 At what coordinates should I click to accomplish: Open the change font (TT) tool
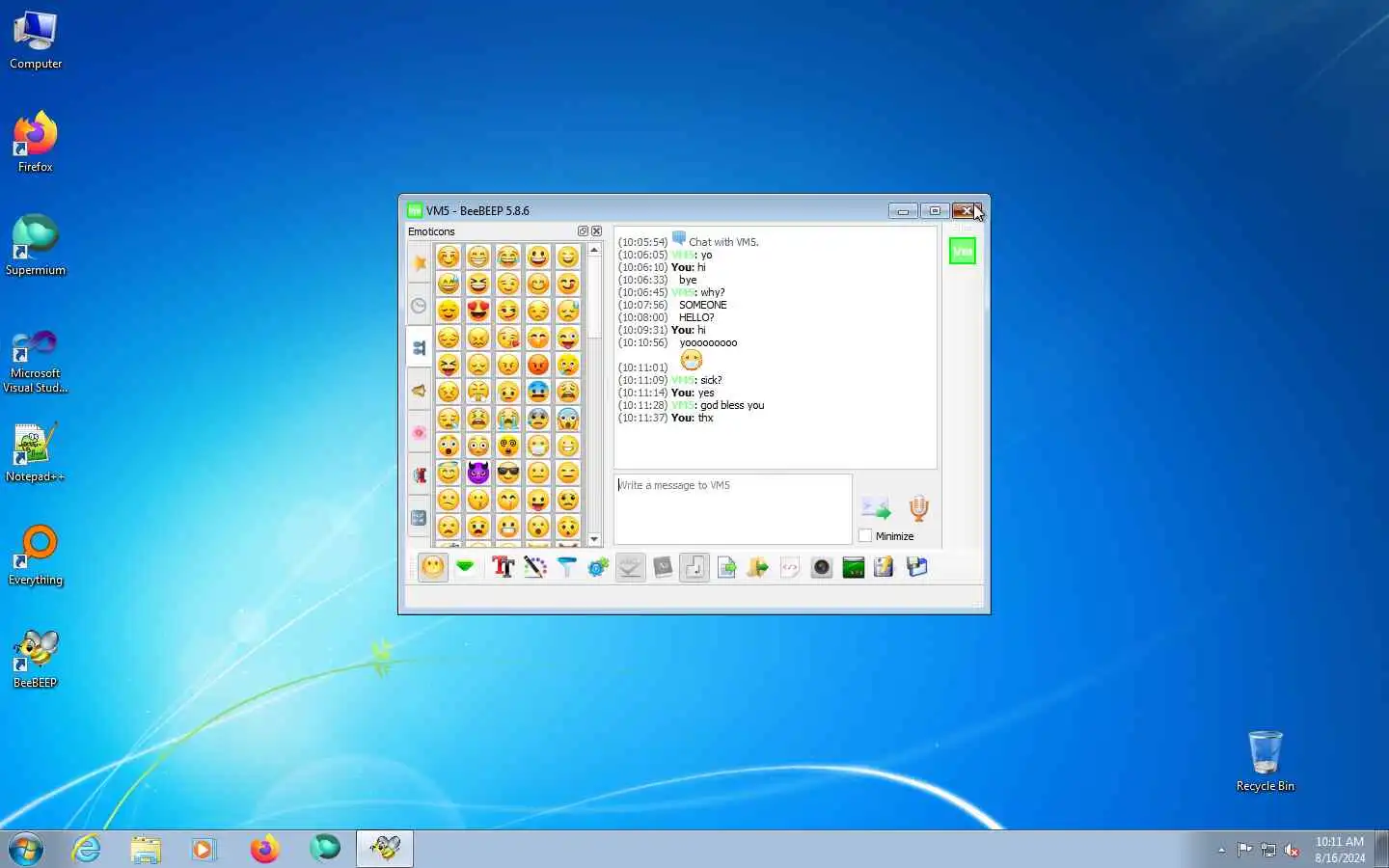(503, 567)
